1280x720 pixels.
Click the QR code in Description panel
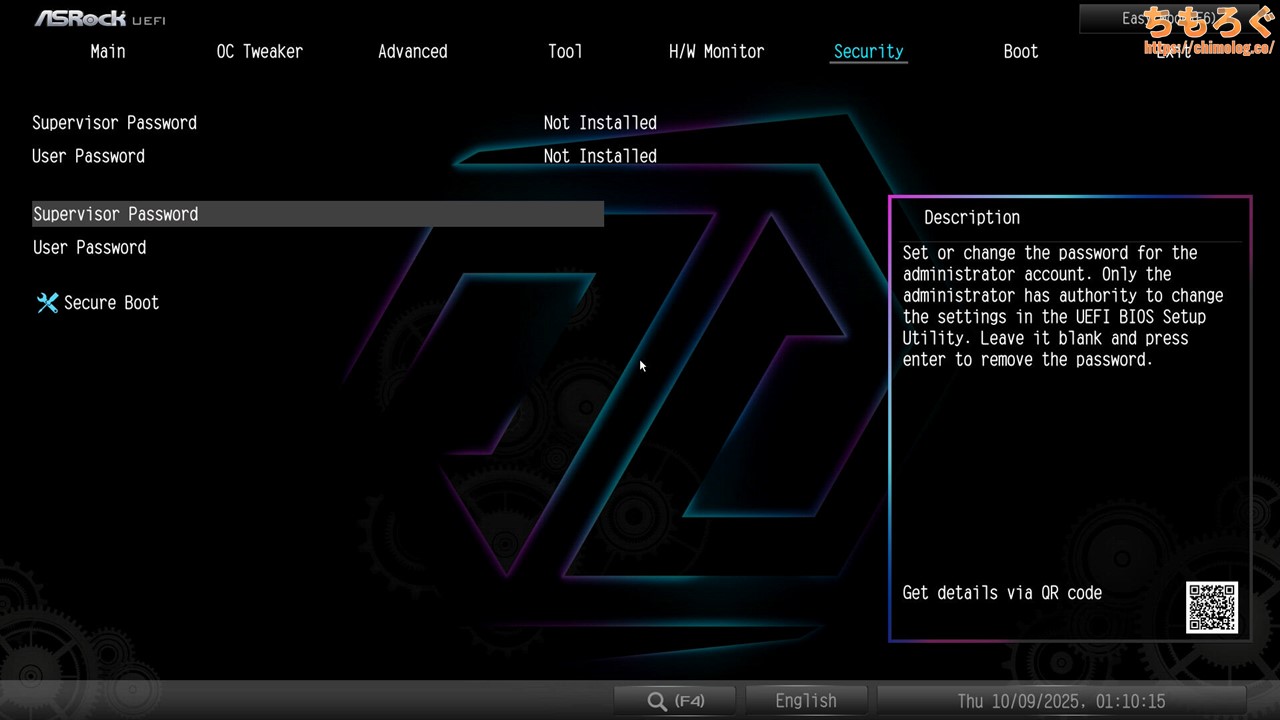(1212, 607)
